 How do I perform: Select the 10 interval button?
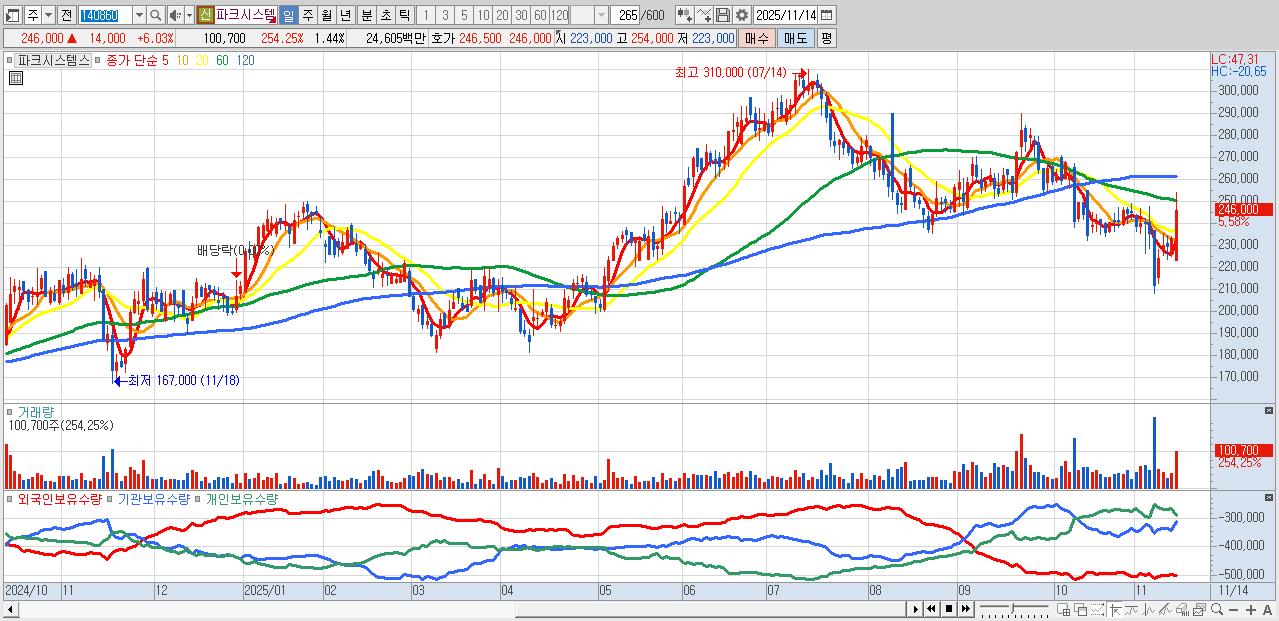483,15
